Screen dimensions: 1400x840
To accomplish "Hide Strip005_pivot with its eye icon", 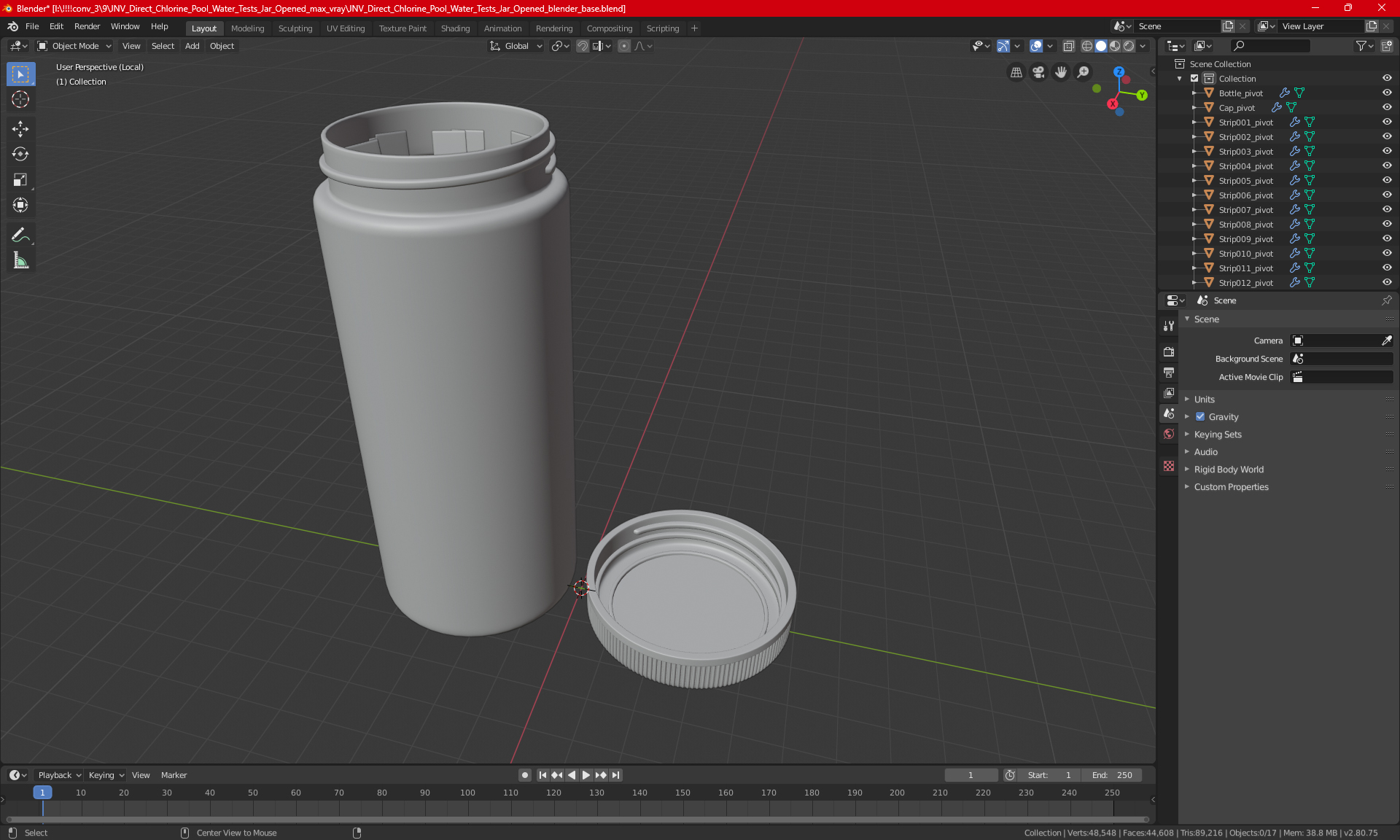I will [x=1387, y=180].
